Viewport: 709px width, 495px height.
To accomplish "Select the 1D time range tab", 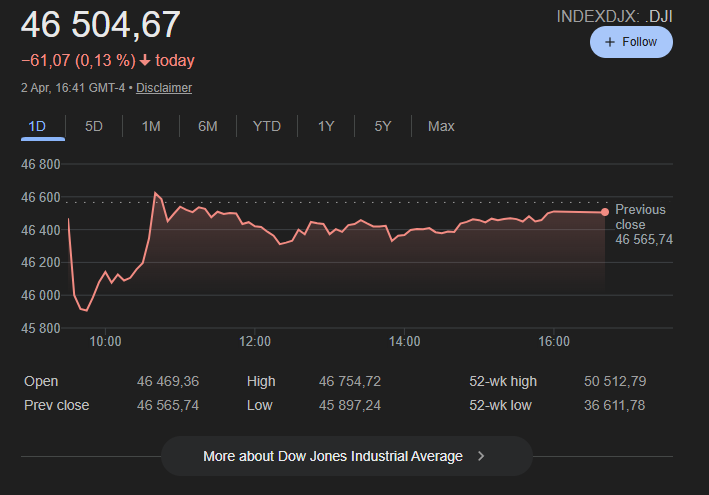I will click(x=37, y=126).
